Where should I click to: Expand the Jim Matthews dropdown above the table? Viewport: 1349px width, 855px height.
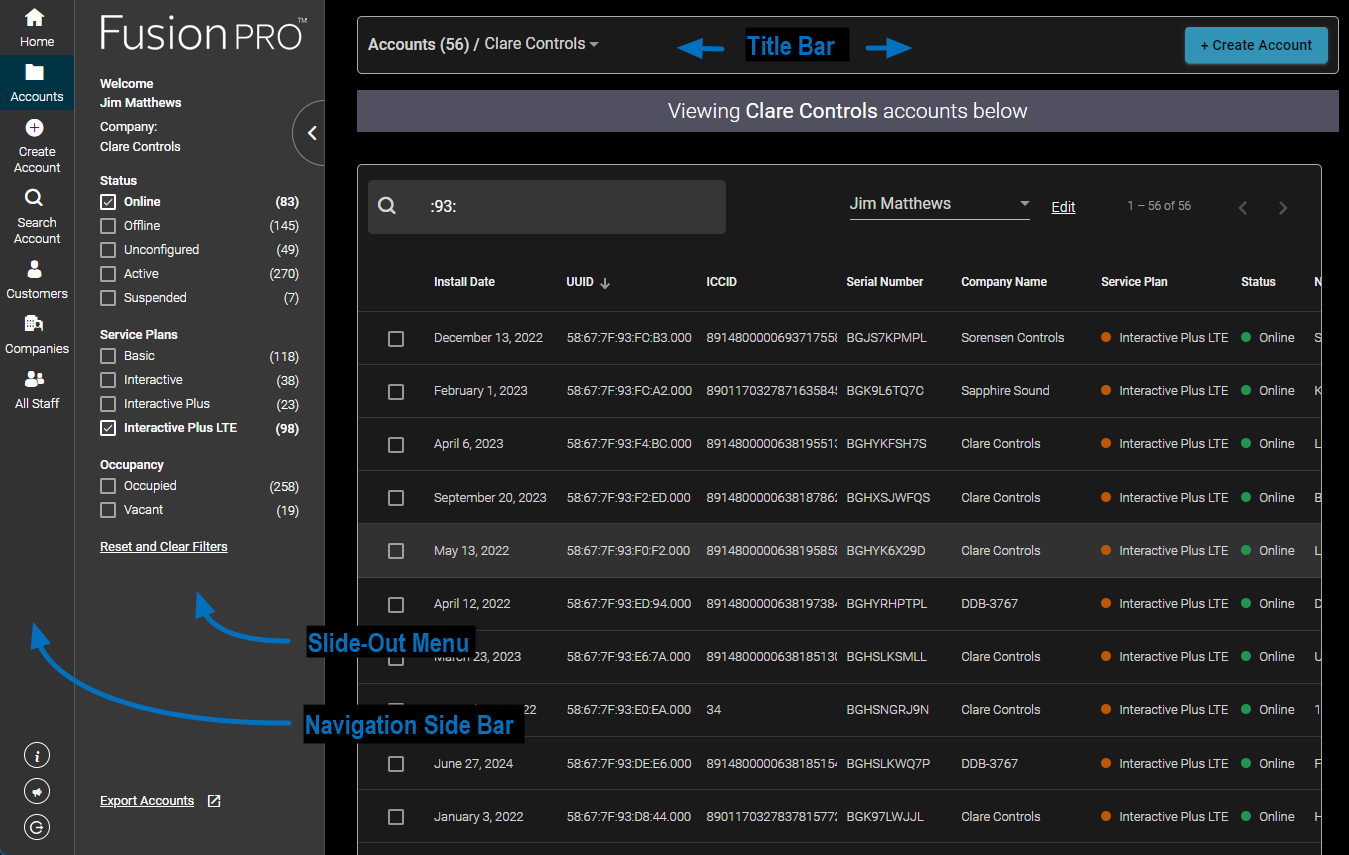coord(1024,203)
